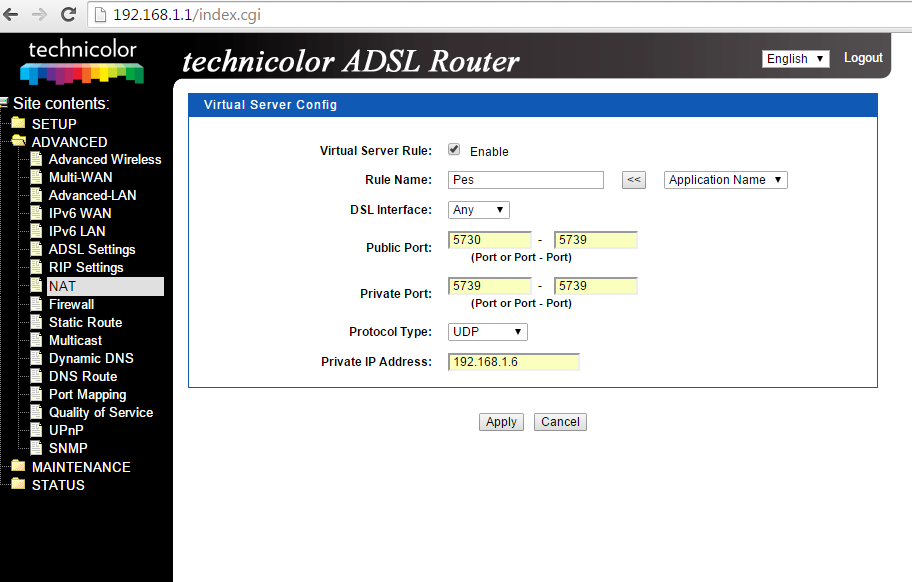Click the page icon beside UPnP
This screenshot has height=582, width=912.
36,430
